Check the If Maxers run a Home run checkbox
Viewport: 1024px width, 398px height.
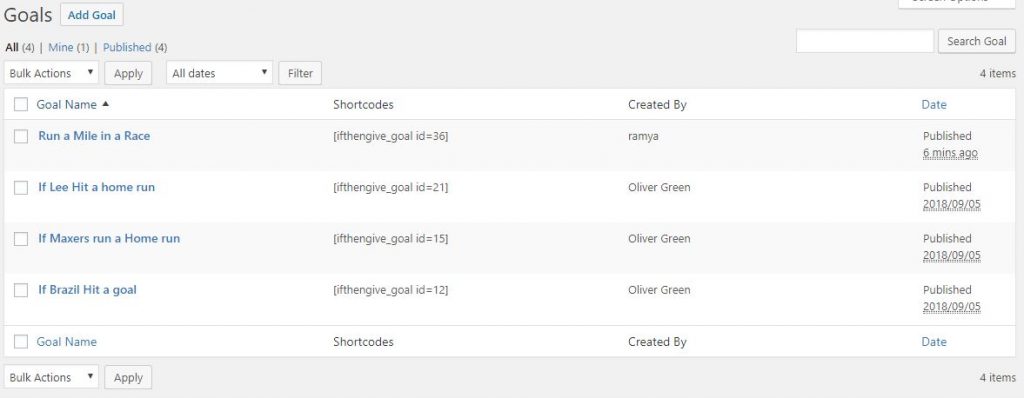tap(21, 239)
